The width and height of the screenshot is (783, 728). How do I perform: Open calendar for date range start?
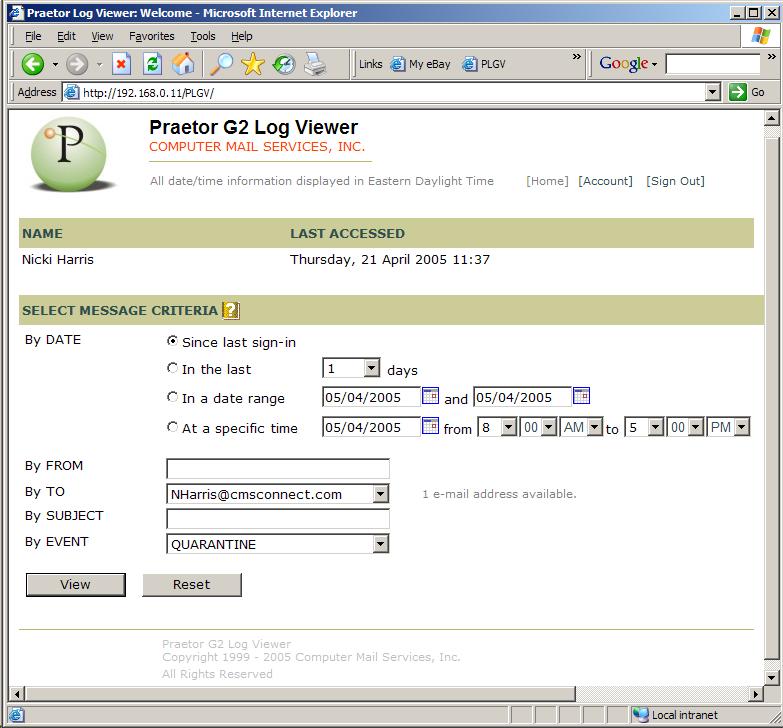pos(430,395)
